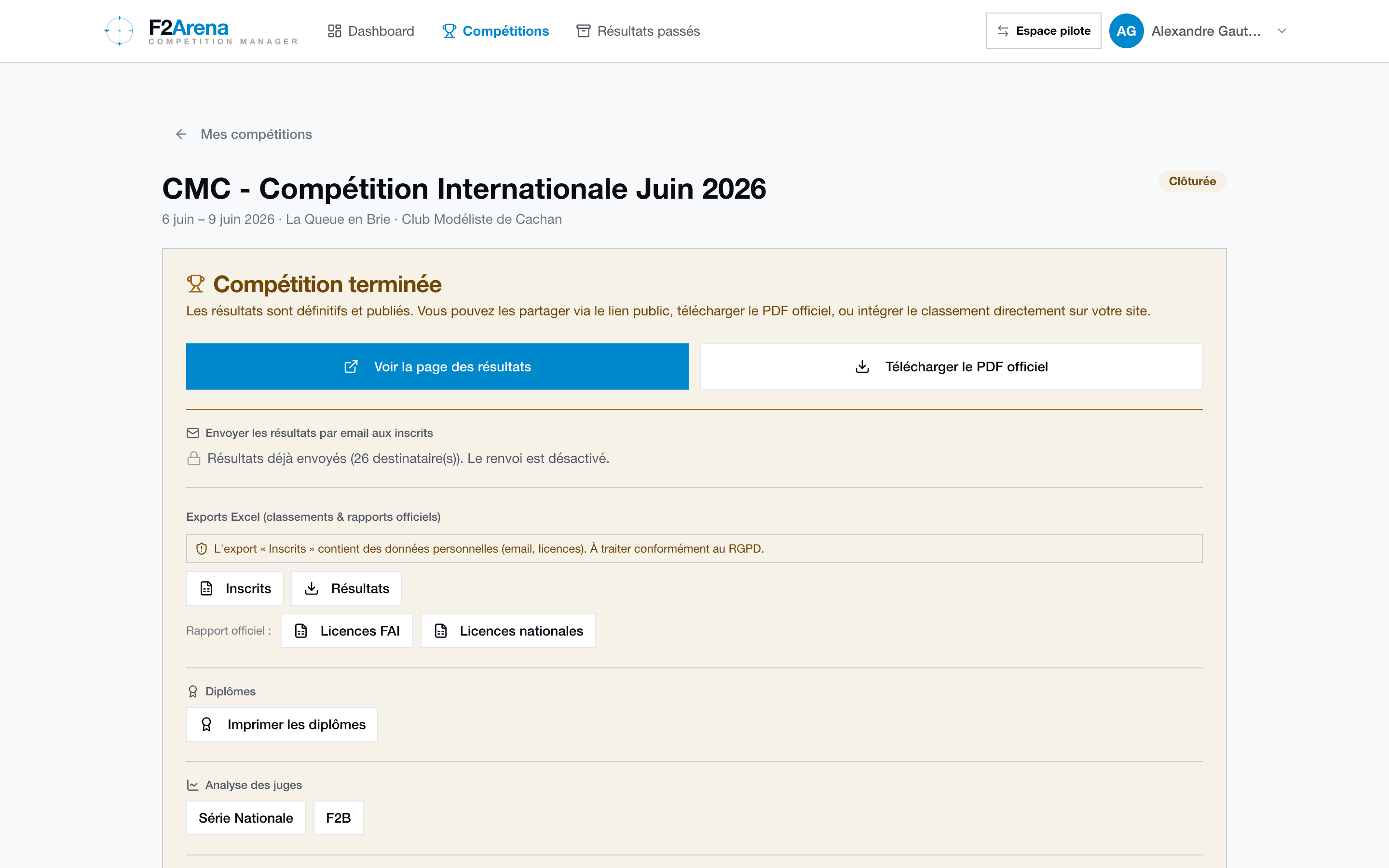Click the archive icon beside Résultats passés
The height and width of the screenshot is (868, 1389).
coord(583,31)
